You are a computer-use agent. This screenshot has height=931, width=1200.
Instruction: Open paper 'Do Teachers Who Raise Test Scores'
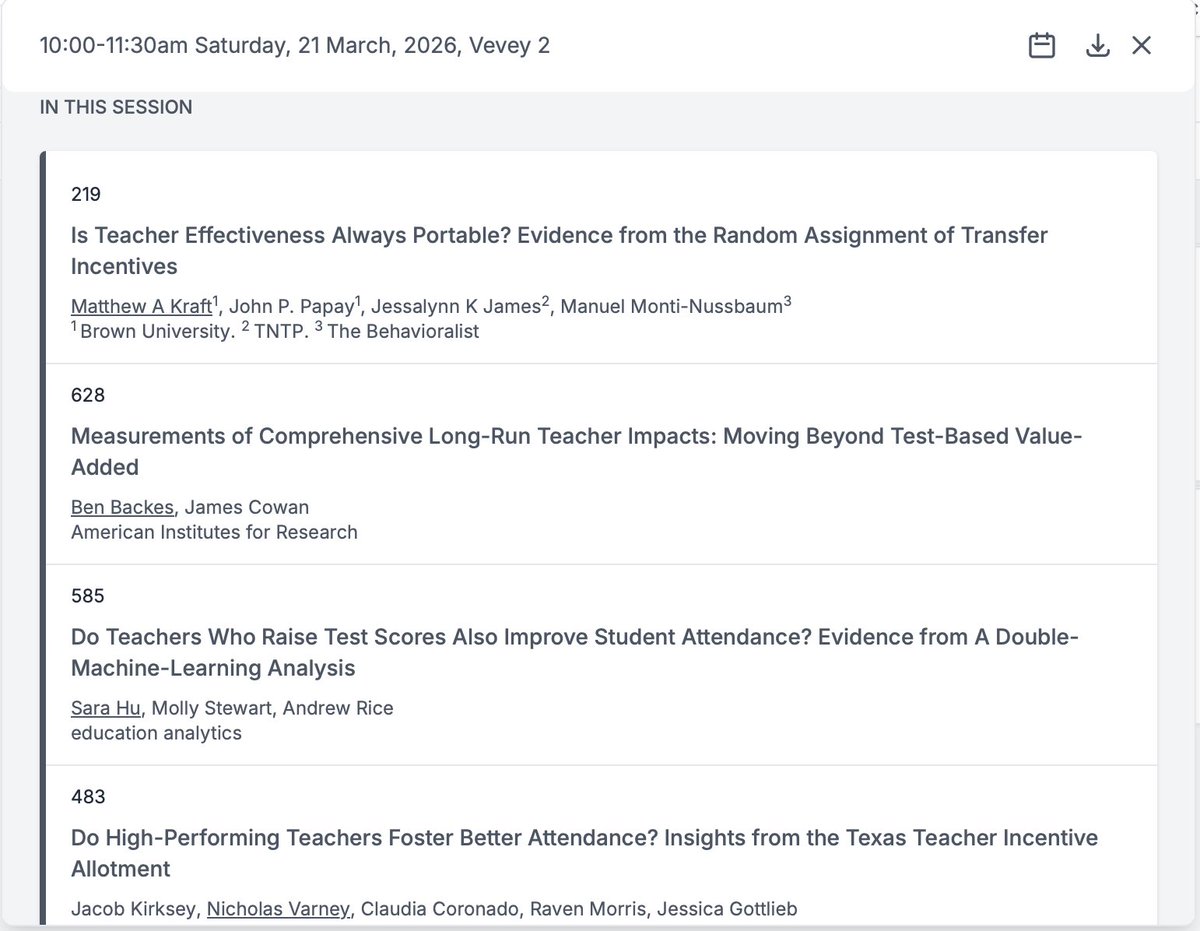click(575, 653)
